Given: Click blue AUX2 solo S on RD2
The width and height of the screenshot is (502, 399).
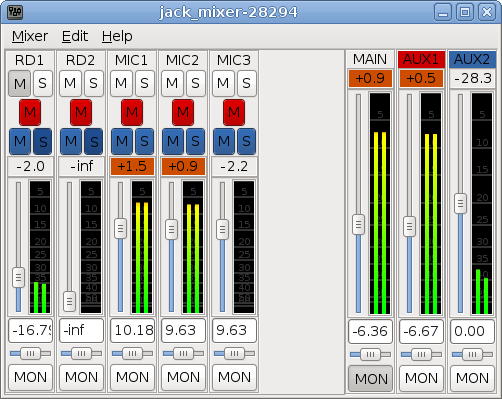Looking at the screenshot, I should (94, 142).
